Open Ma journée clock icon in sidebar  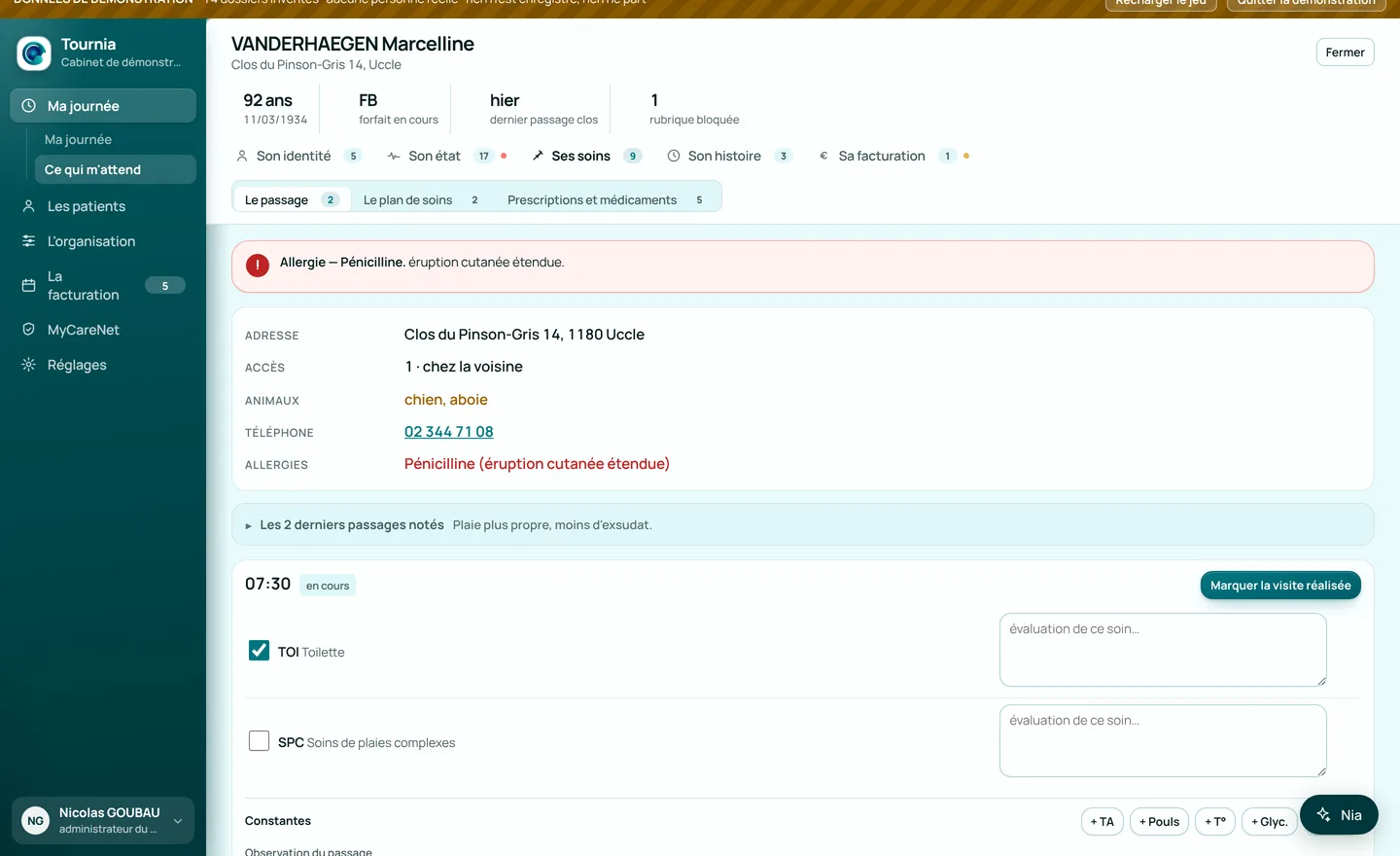(x=29, y=106)
